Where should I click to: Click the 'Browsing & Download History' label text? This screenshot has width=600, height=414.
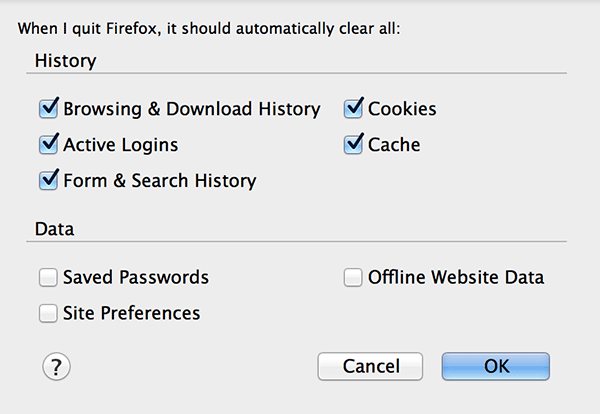(x=191, y=109)
